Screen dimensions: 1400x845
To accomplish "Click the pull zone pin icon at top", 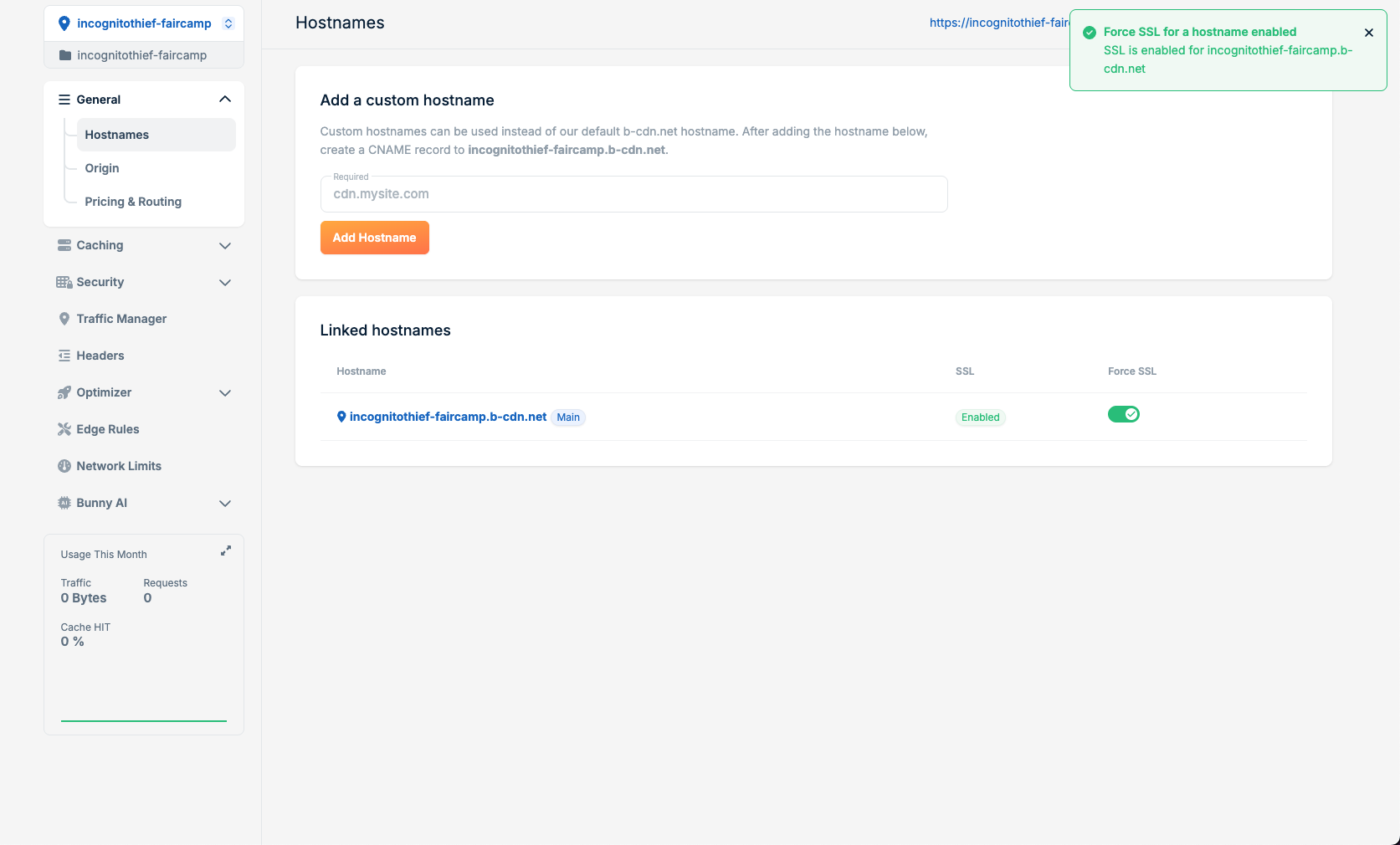I will 64,23.
